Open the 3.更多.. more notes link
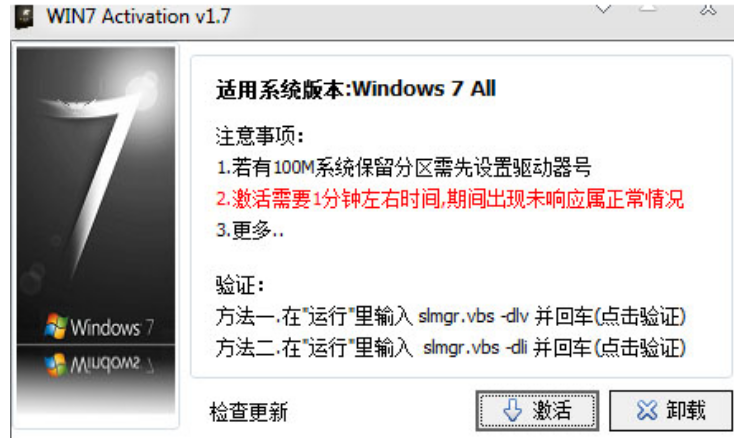734x438 pixels. coord(250,230)
